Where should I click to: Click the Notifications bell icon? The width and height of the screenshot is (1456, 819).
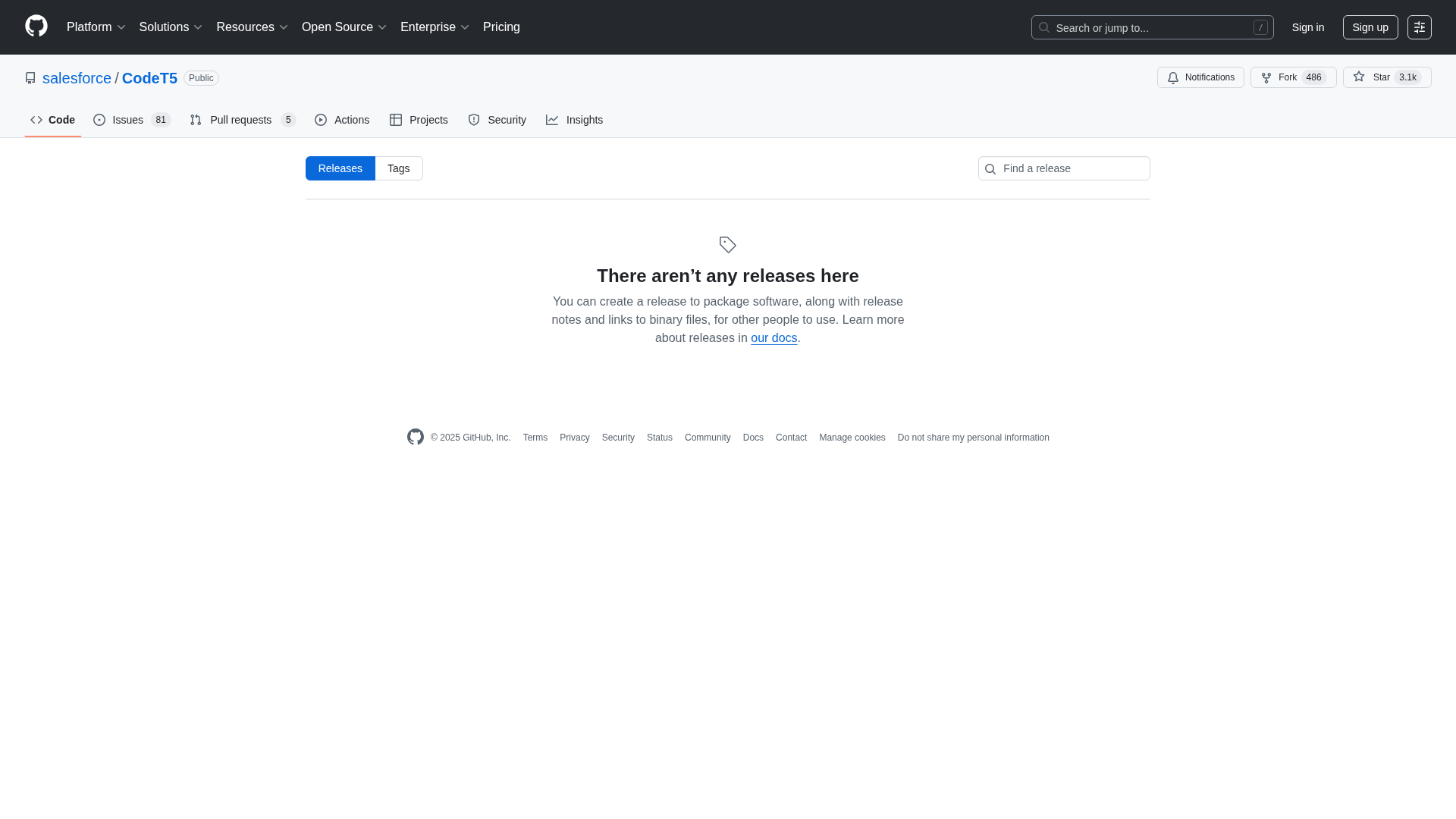pyautogui.click(x=1173, y=78)
